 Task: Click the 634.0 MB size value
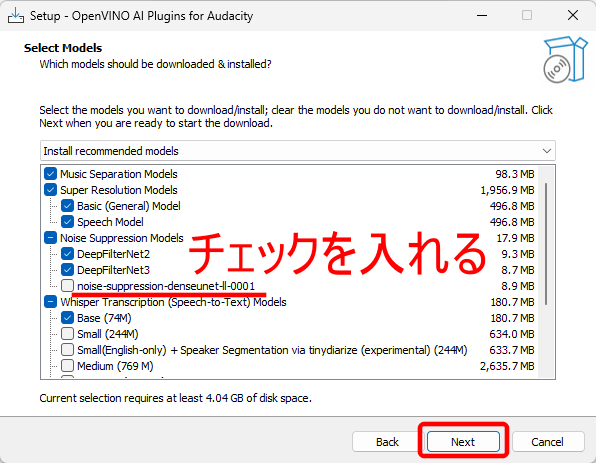click(x=512, y=334)
